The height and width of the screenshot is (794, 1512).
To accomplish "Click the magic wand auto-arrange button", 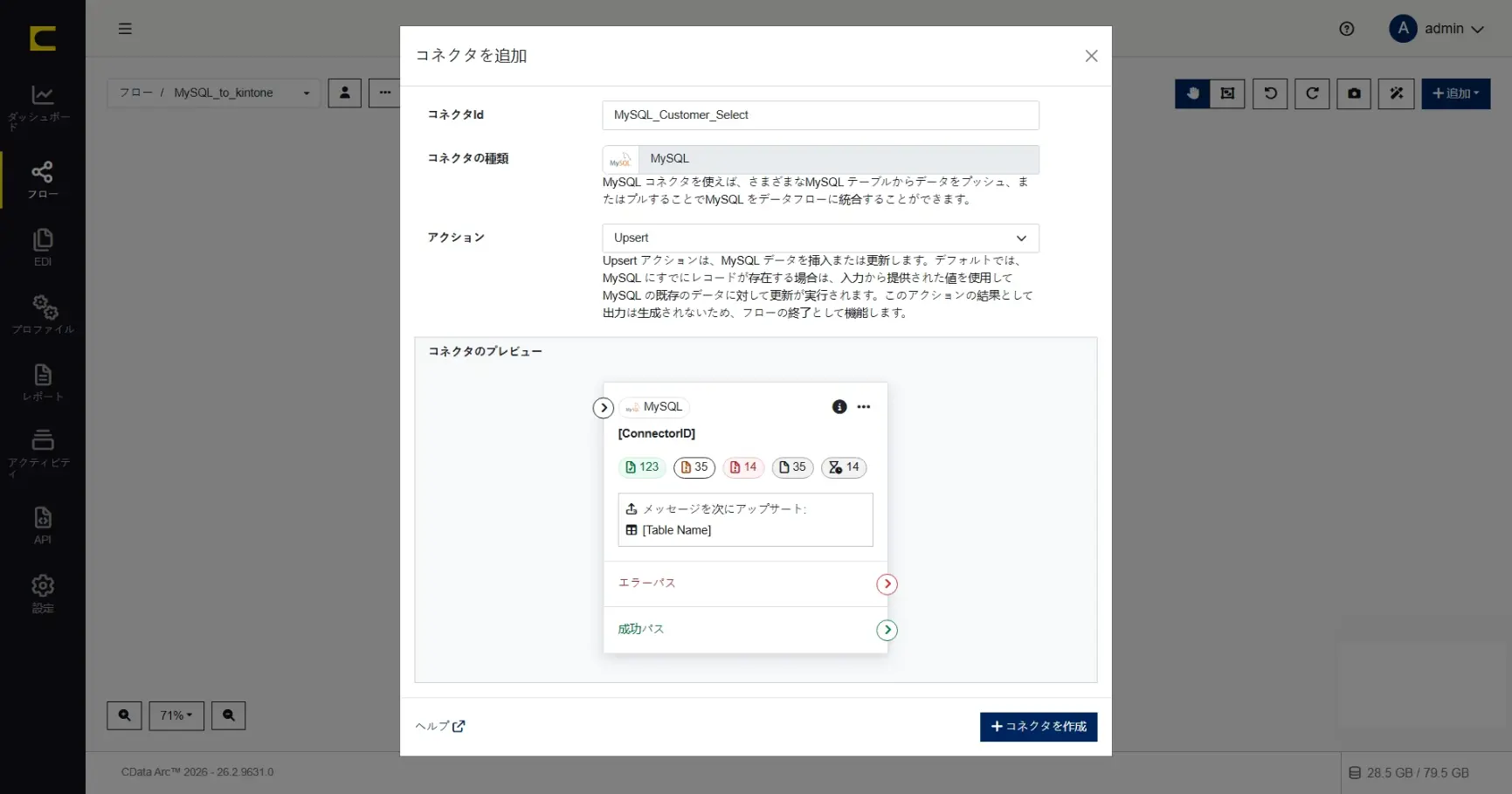I will (x=1396, y=93).
